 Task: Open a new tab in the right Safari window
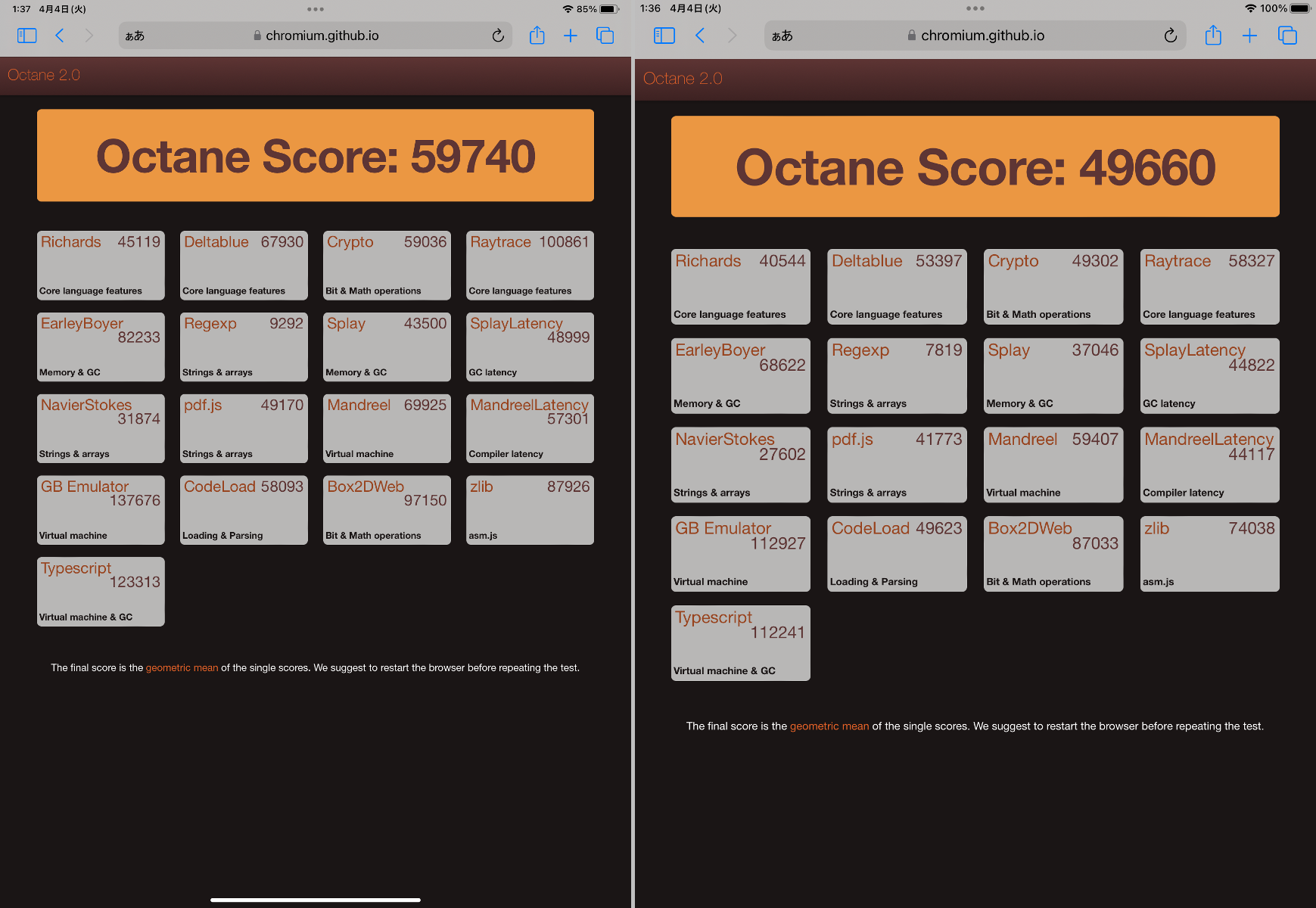click(1249, 35)
